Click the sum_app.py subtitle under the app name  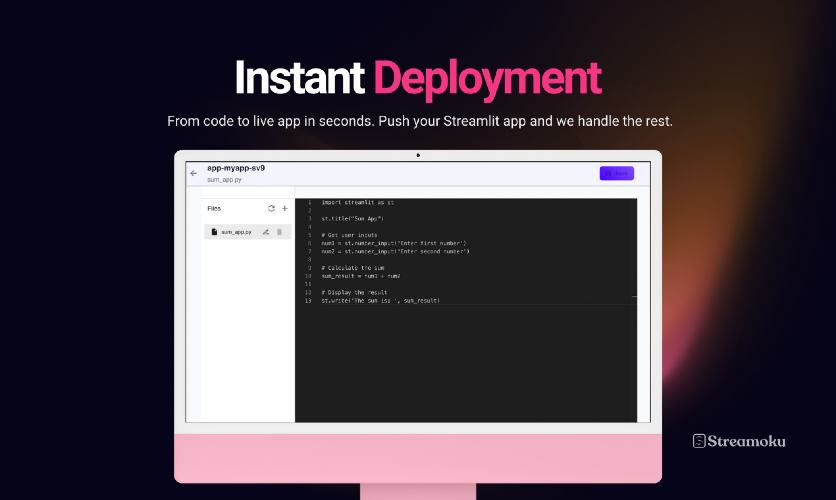pos(224,180)
